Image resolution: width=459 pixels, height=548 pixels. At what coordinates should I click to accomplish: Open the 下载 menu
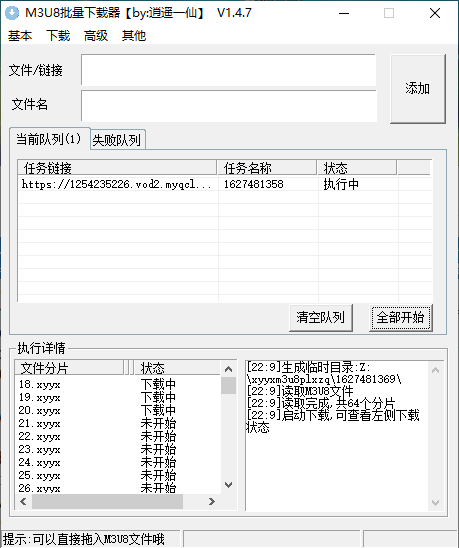(x=58, y=36)
